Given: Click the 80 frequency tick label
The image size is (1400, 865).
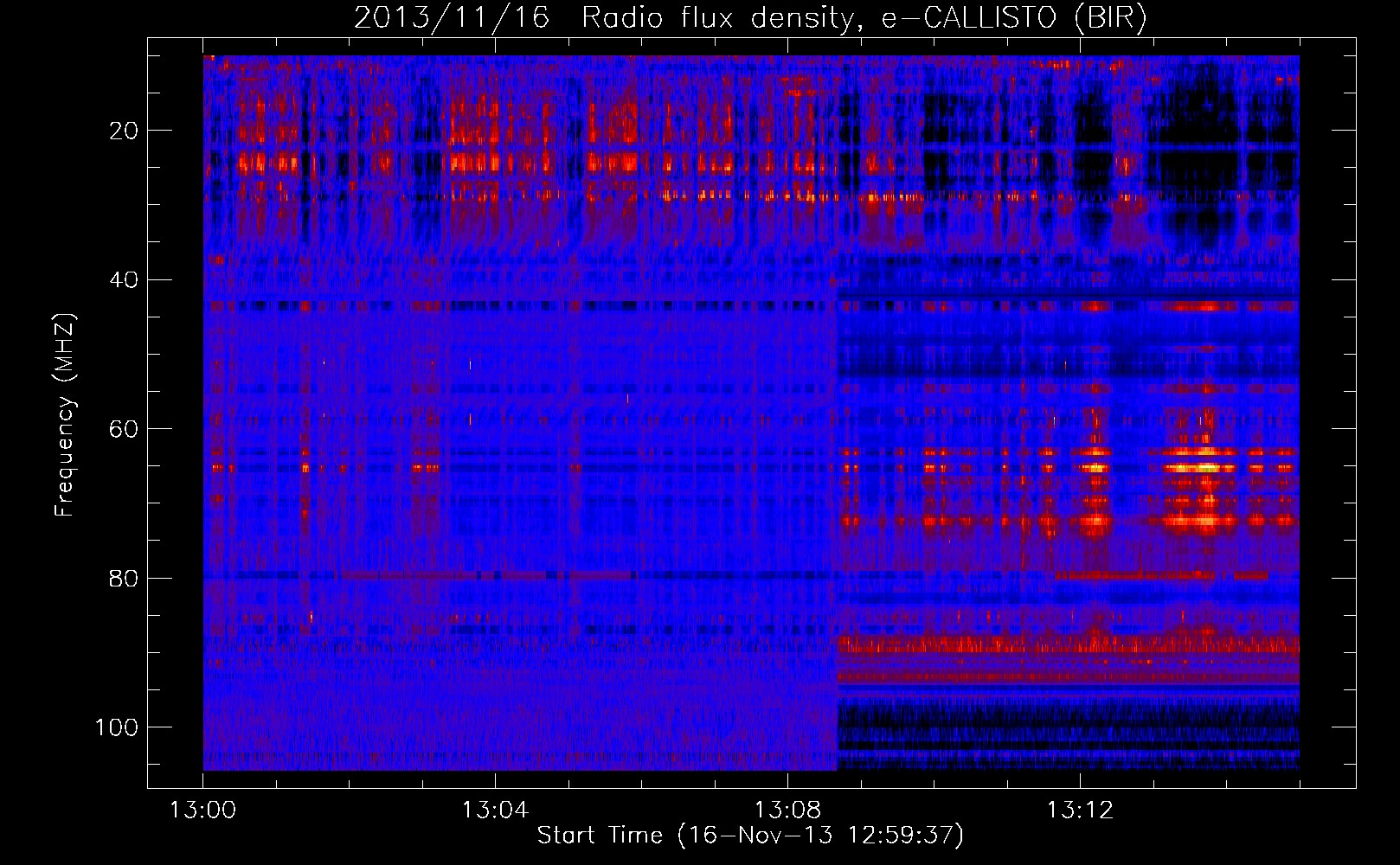Looking at the screenshot, I should [124, 578].
